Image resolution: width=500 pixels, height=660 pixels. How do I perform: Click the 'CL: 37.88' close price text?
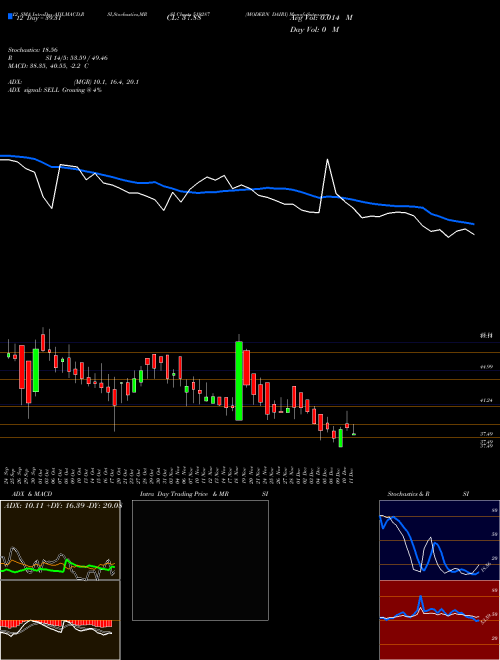(184, 18)
